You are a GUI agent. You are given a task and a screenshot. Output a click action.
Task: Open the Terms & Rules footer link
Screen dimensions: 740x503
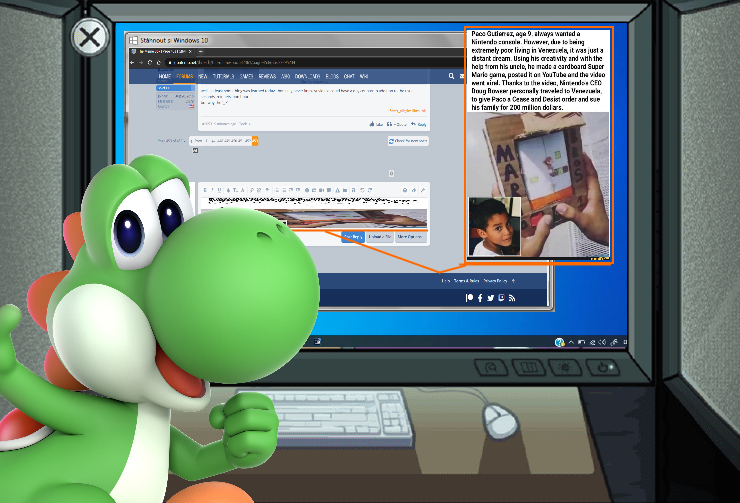(466, 281)
